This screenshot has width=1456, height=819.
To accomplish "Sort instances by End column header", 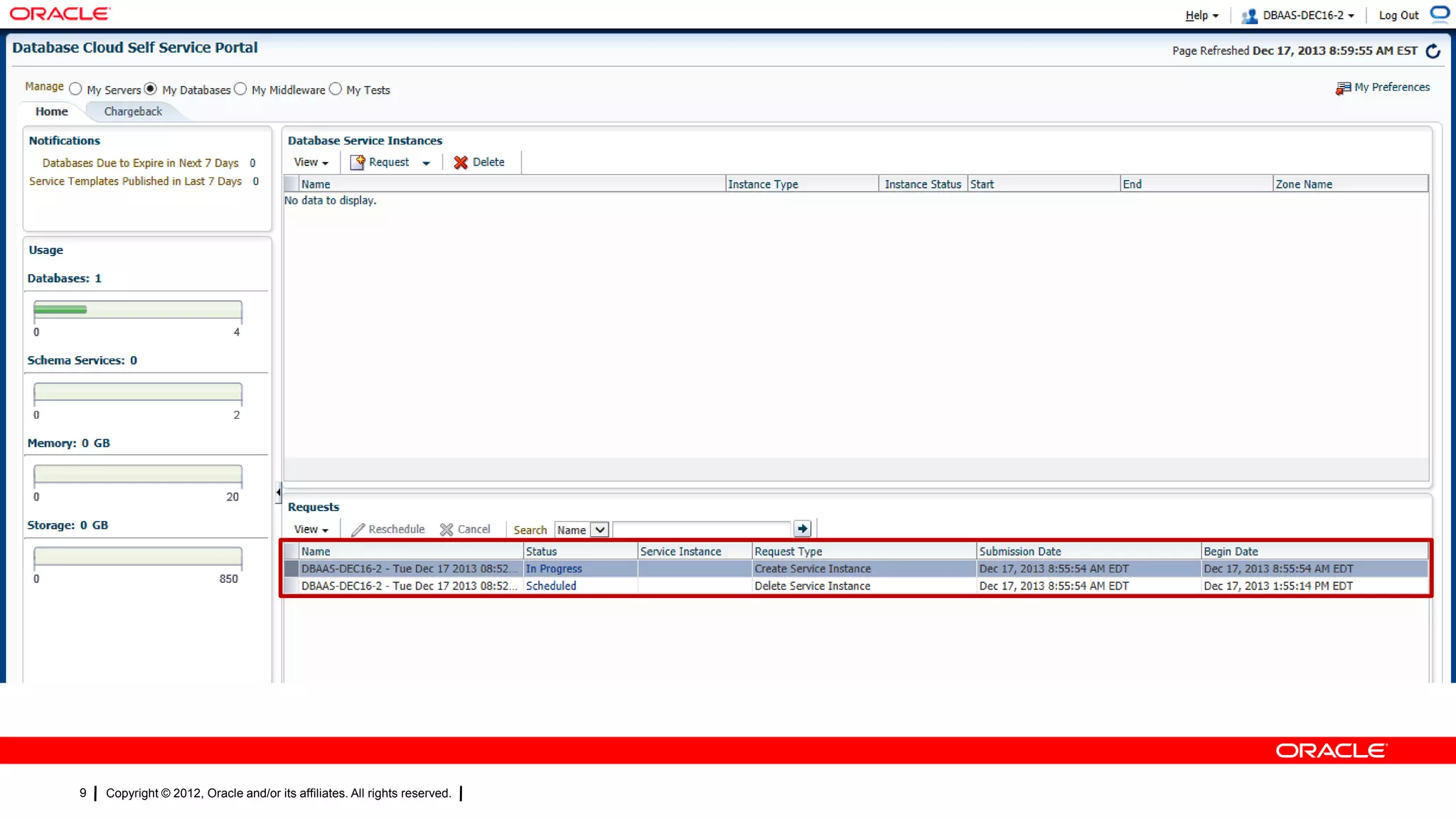I will [1197, 184].
